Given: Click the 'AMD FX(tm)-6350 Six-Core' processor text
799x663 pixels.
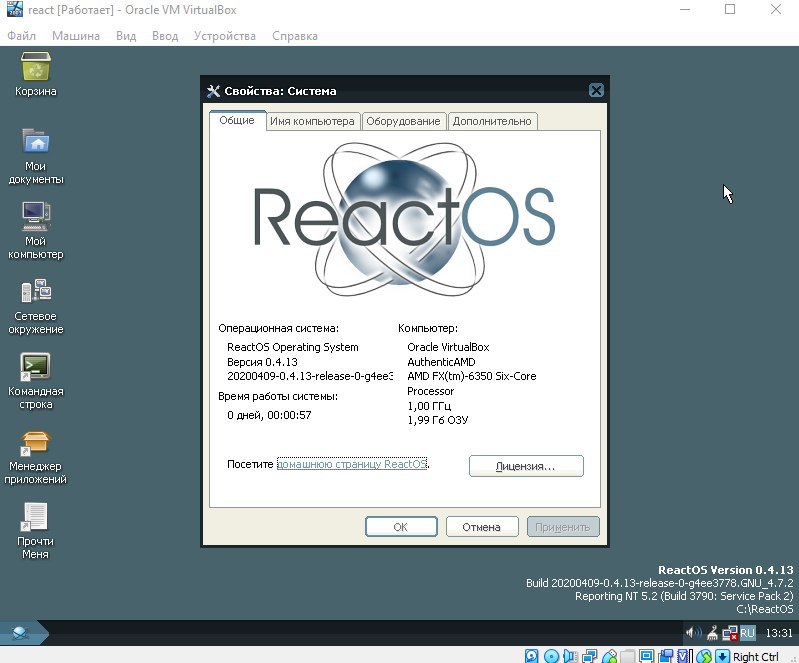Looking at the screenshot, I should (471, 376).
